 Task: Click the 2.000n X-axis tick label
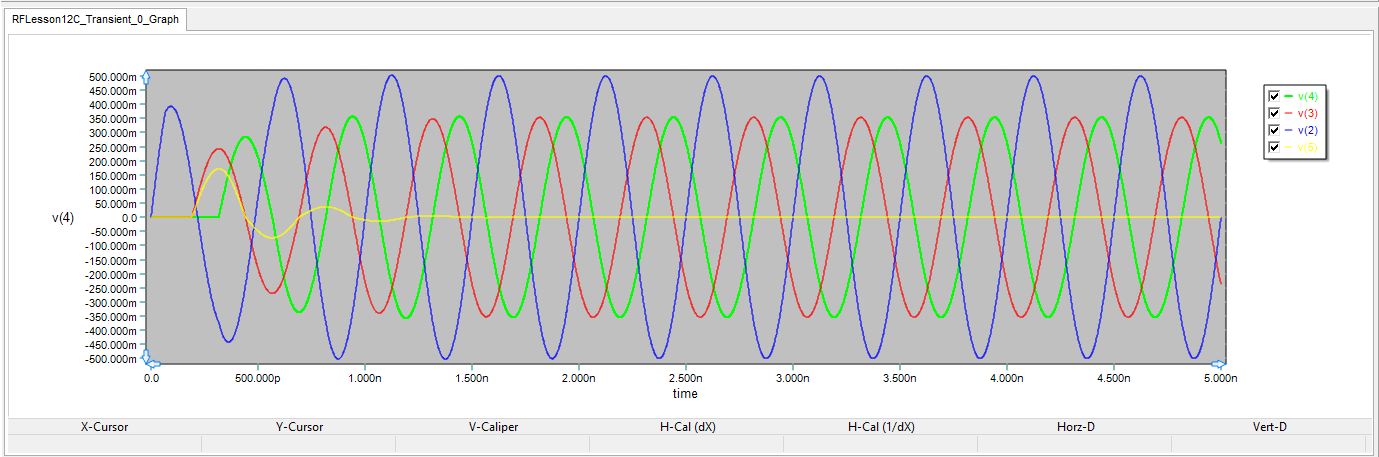(578, 379)
